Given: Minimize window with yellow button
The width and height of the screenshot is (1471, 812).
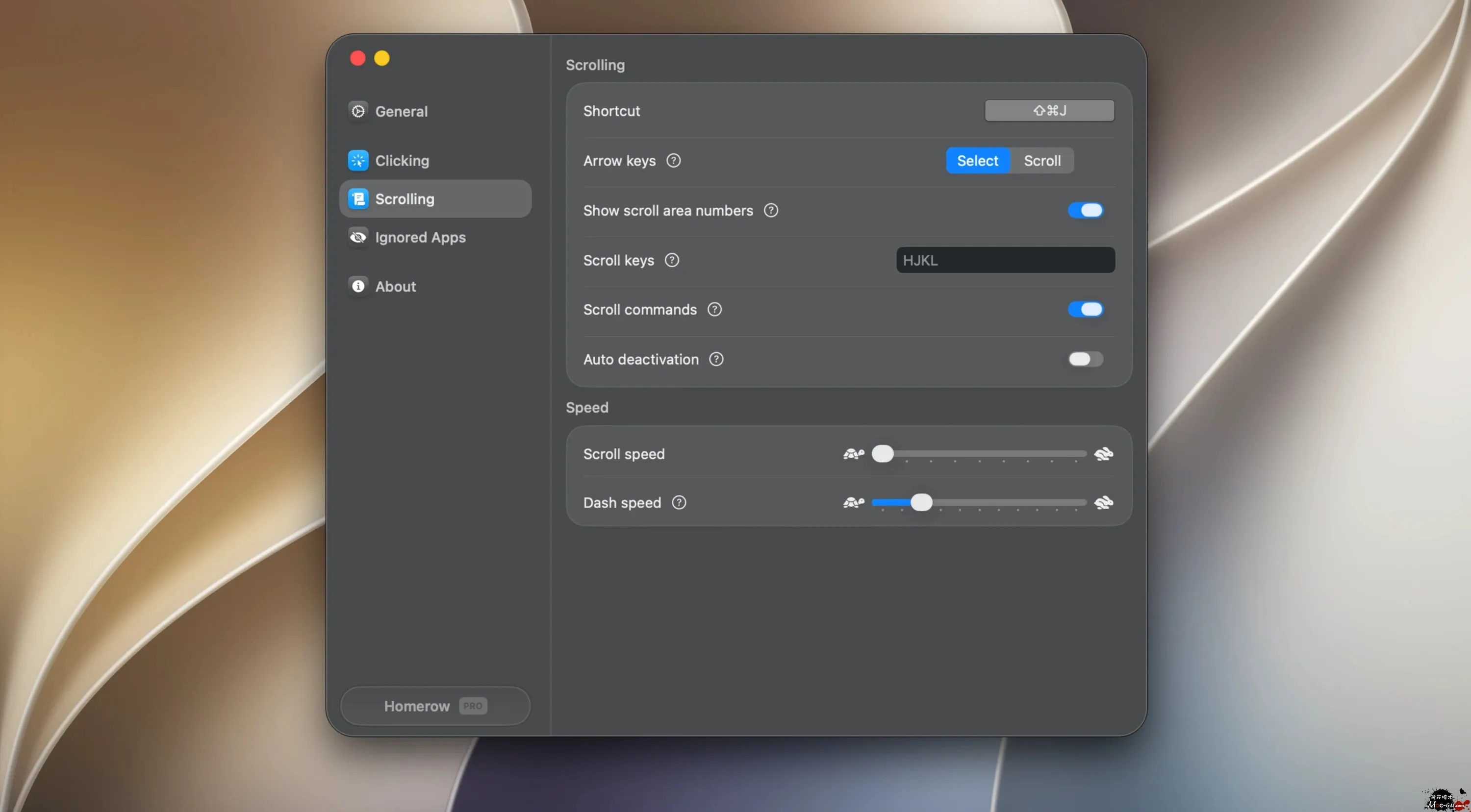Looking at the screenshot, I should pos(382,58).
